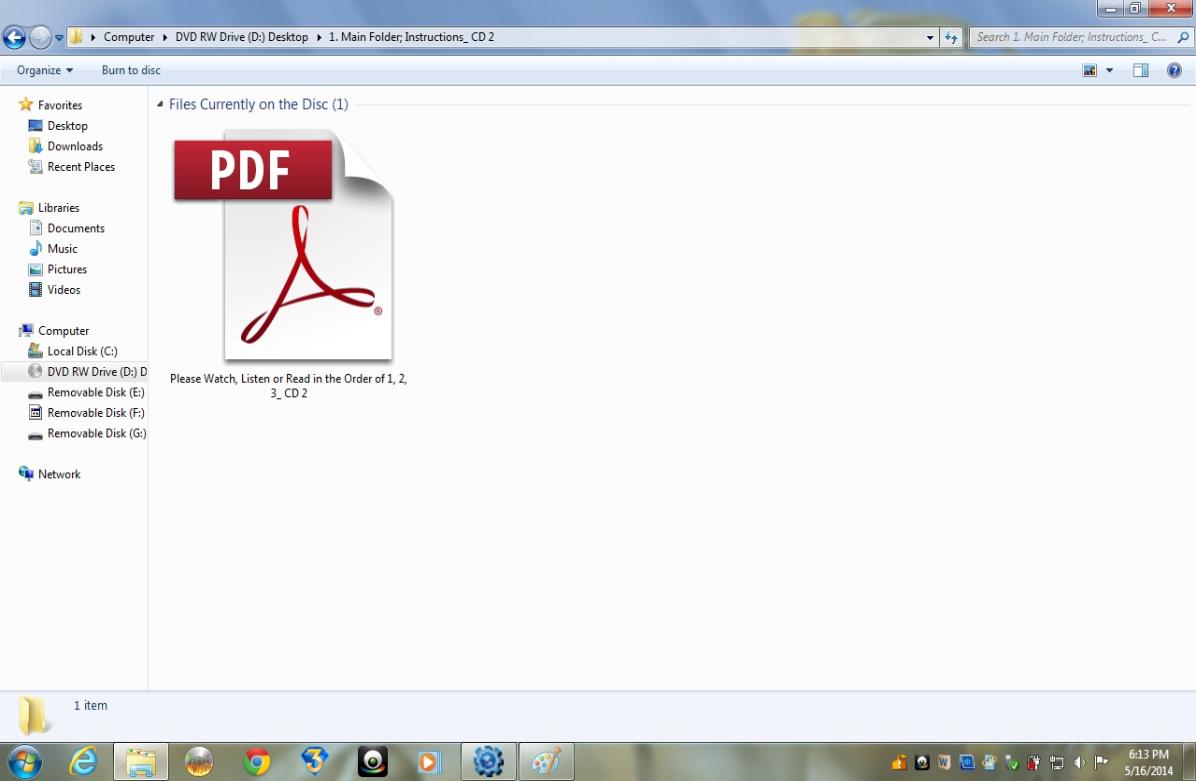Click the volume speaker tray icon
Viewport: 1196px width, 781px height.
click(1079, 762)
